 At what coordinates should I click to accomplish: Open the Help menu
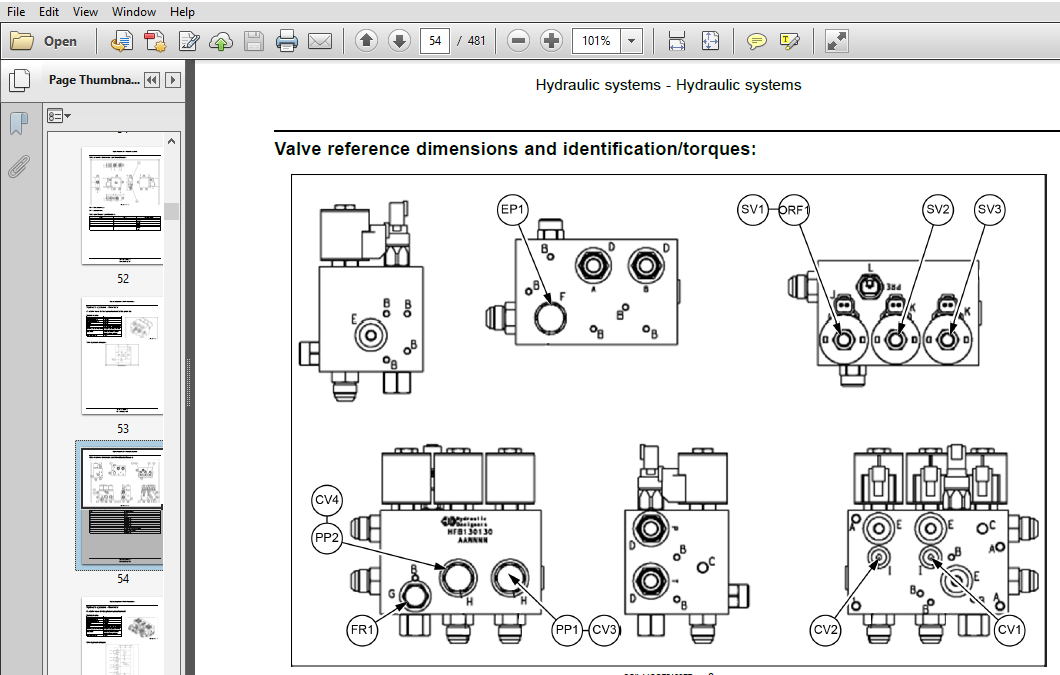[183, 11]
